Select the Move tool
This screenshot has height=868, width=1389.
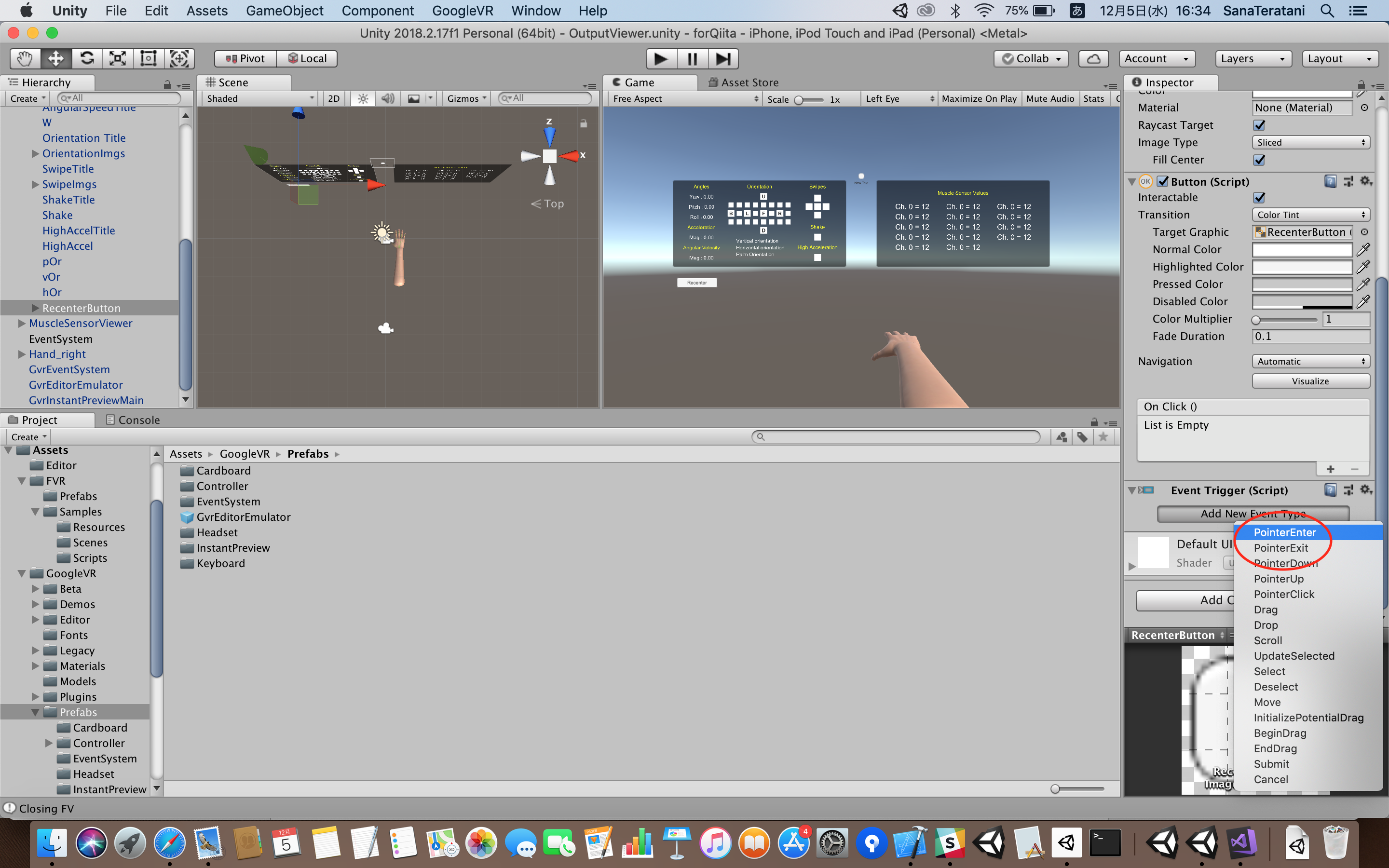tap(55, 58)
